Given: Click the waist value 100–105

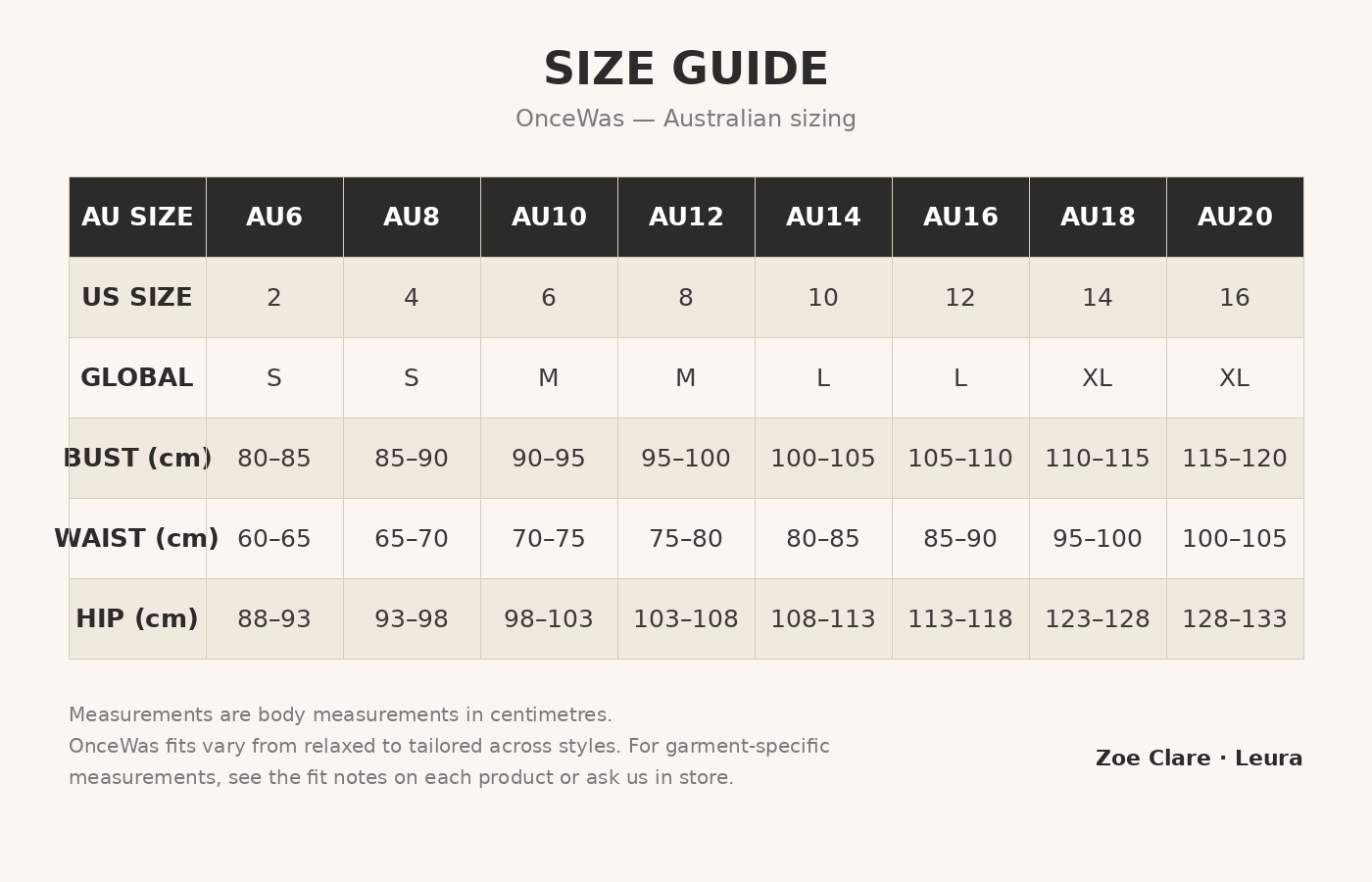Looking at the screenshot, I should pyautogui.click(x=1235, y=539).
